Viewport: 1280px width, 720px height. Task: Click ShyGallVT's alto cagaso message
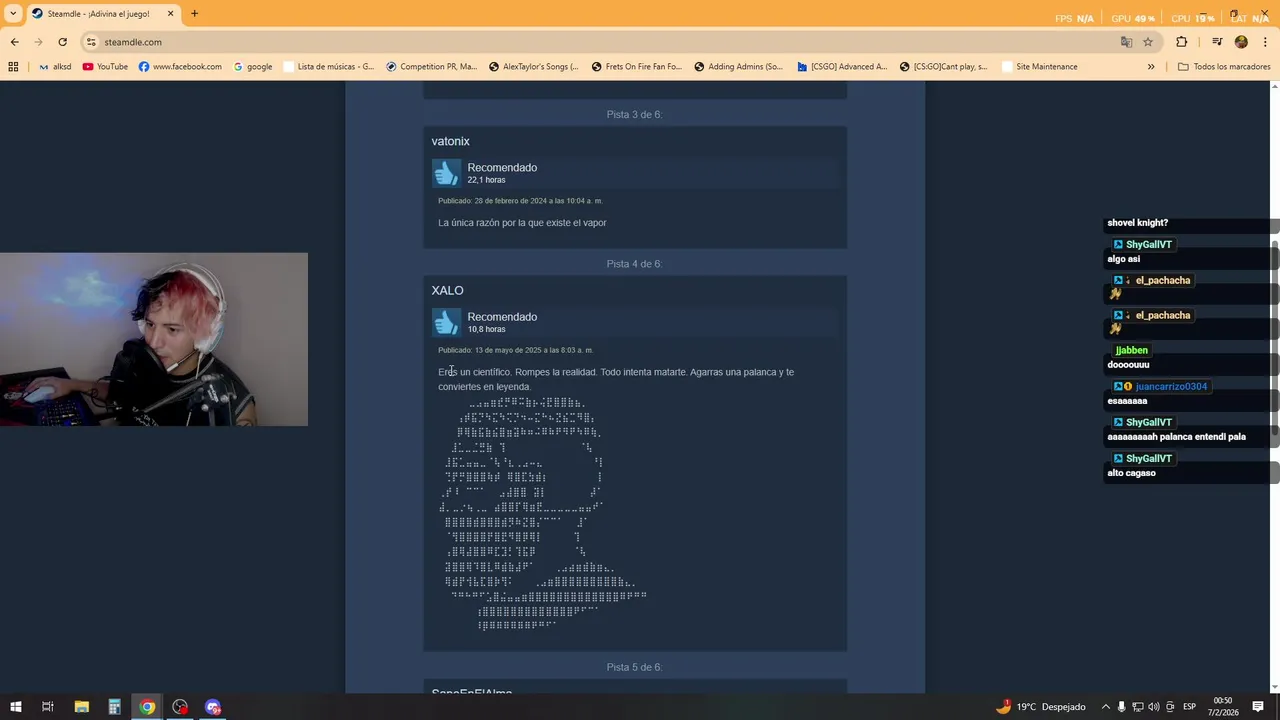click(1131, 473)
